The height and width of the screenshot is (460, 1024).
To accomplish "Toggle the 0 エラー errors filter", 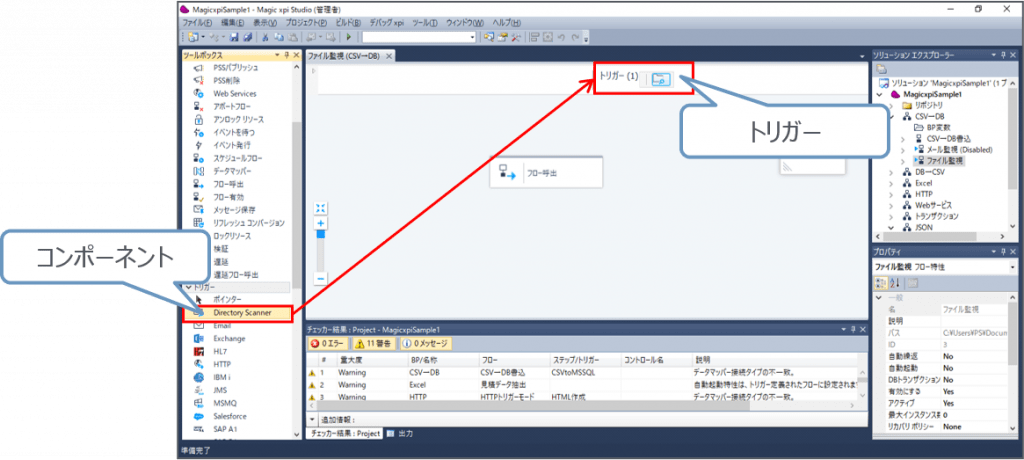I will tap(330, 343).
